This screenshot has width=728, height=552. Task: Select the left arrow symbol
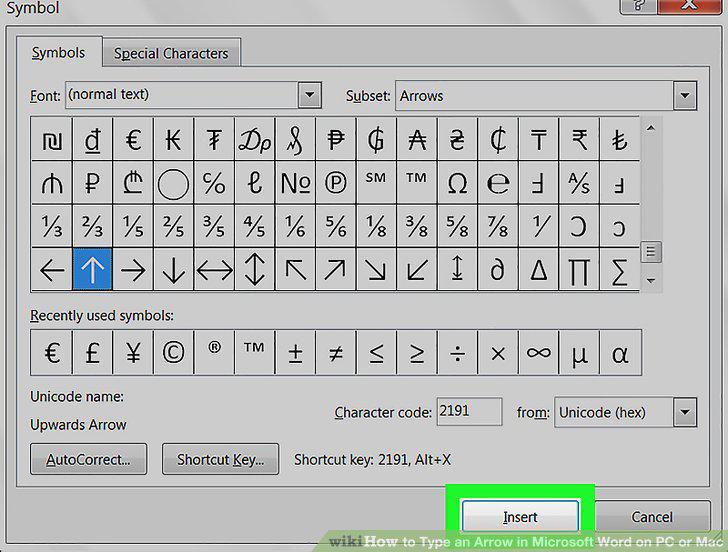52,270
